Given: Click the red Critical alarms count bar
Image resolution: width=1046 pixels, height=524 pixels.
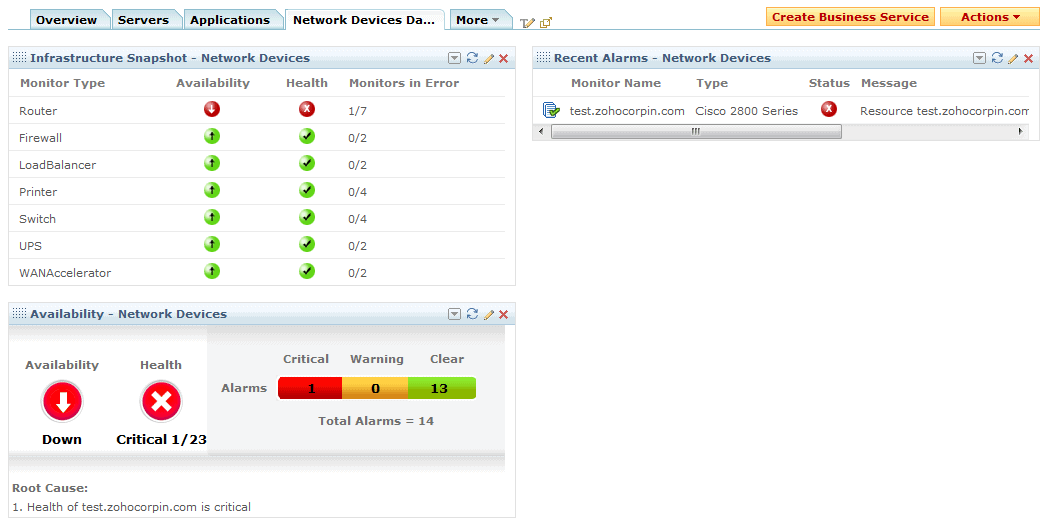Looking at the screenshot, I should (x=310, y=388).
